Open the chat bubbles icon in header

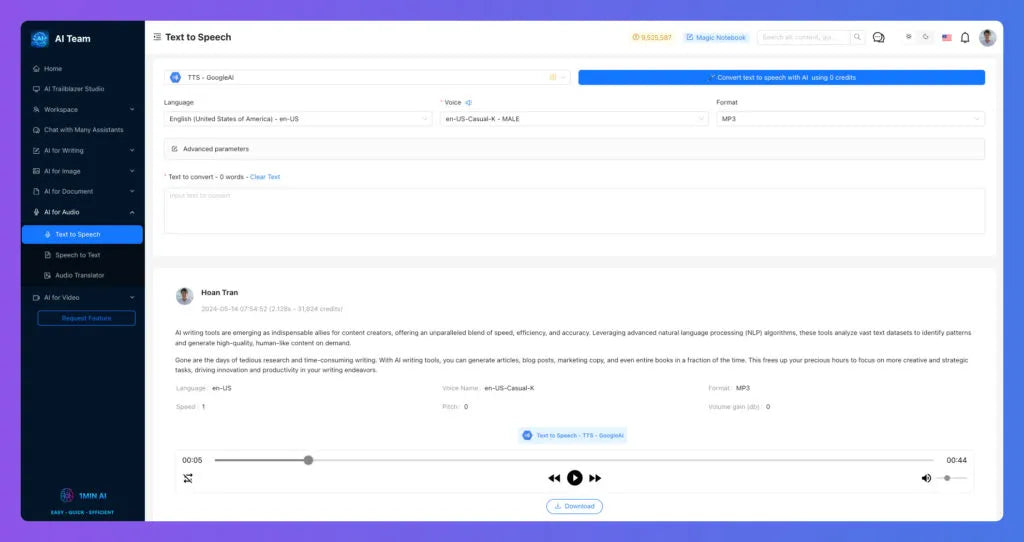point(878,38)
